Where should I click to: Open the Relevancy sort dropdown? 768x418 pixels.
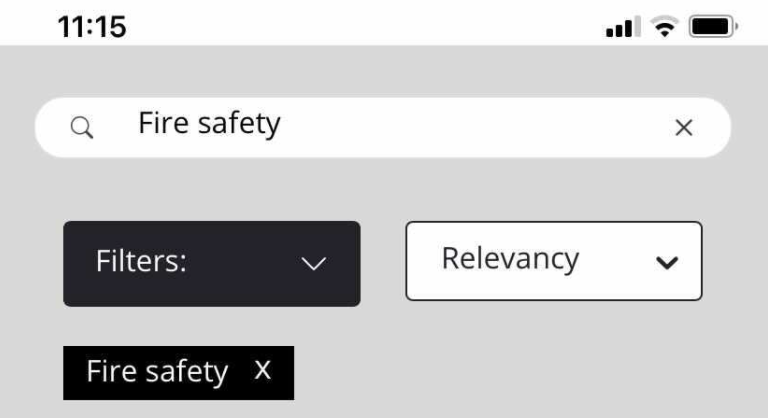pos(553,261)
